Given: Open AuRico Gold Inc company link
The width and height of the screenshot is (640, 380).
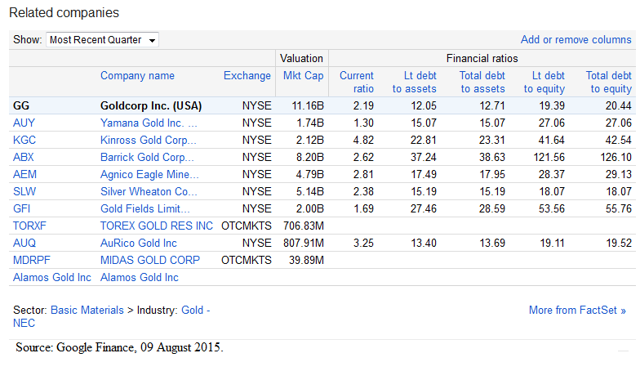Looking at the screenshot, I should click(x=138, y=243).
